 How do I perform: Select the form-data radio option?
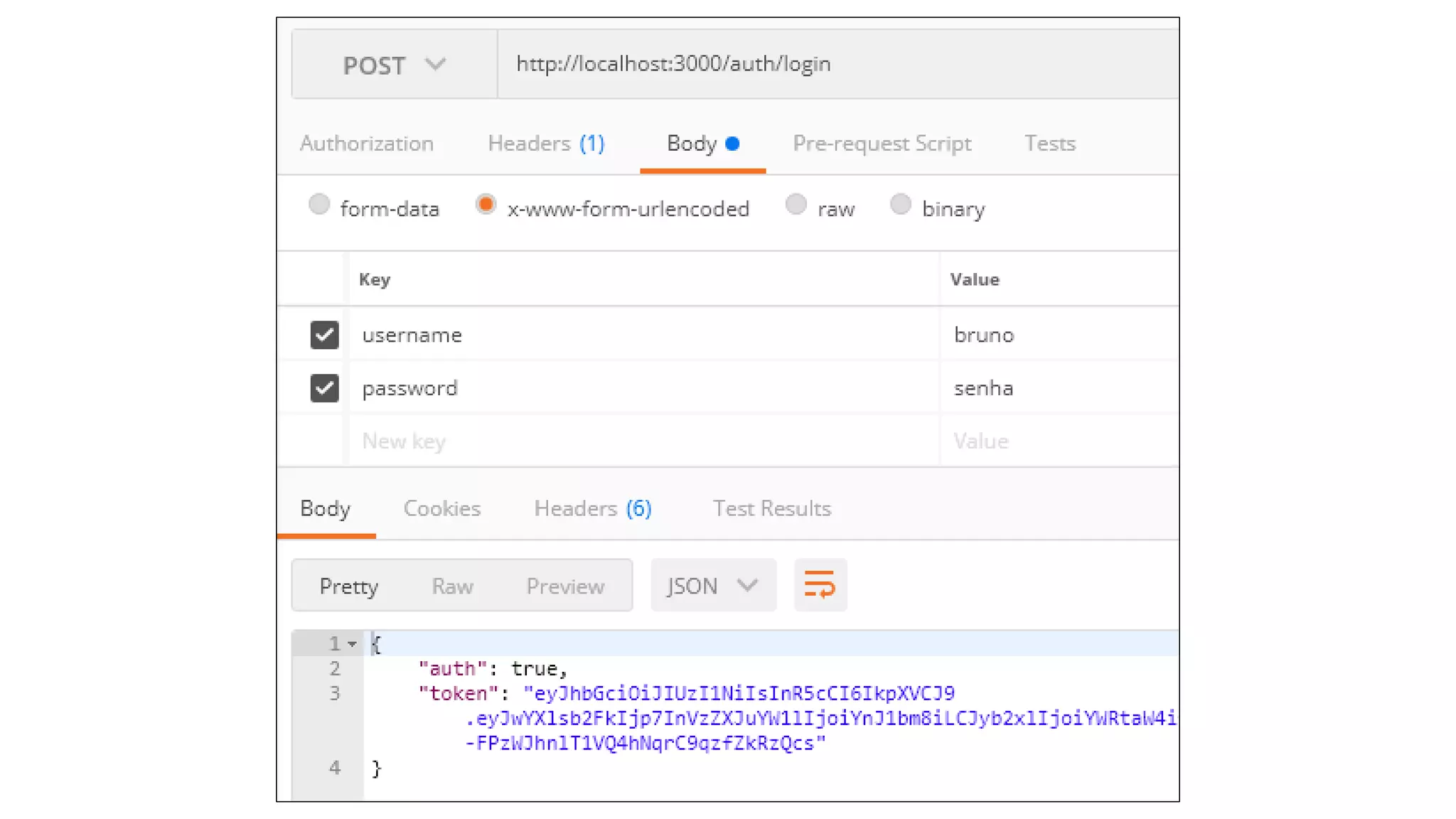coord(319,205)
